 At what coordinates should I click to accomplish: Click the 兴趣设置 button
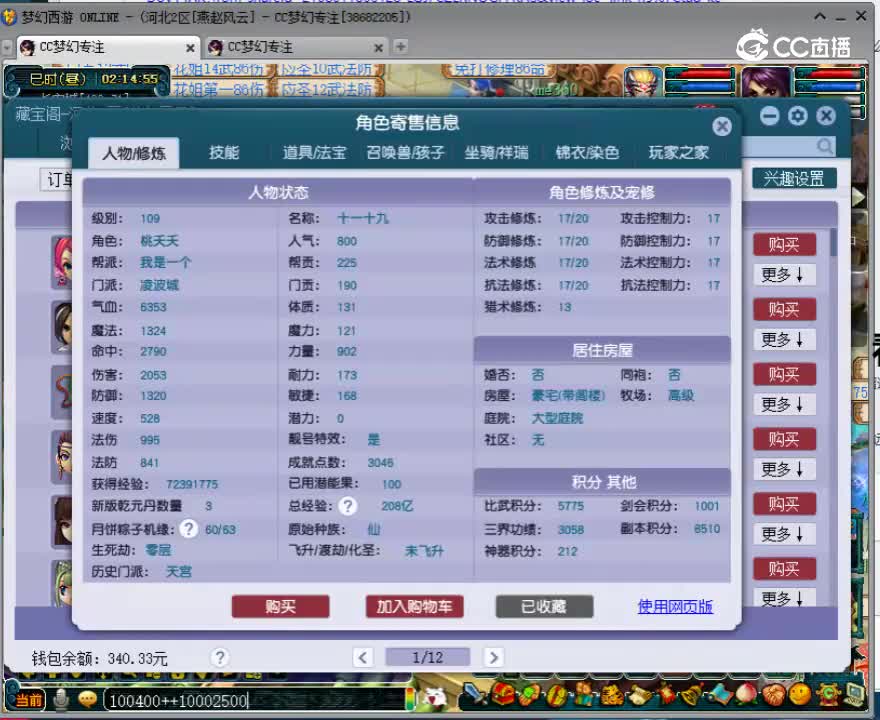pos(794,178)
